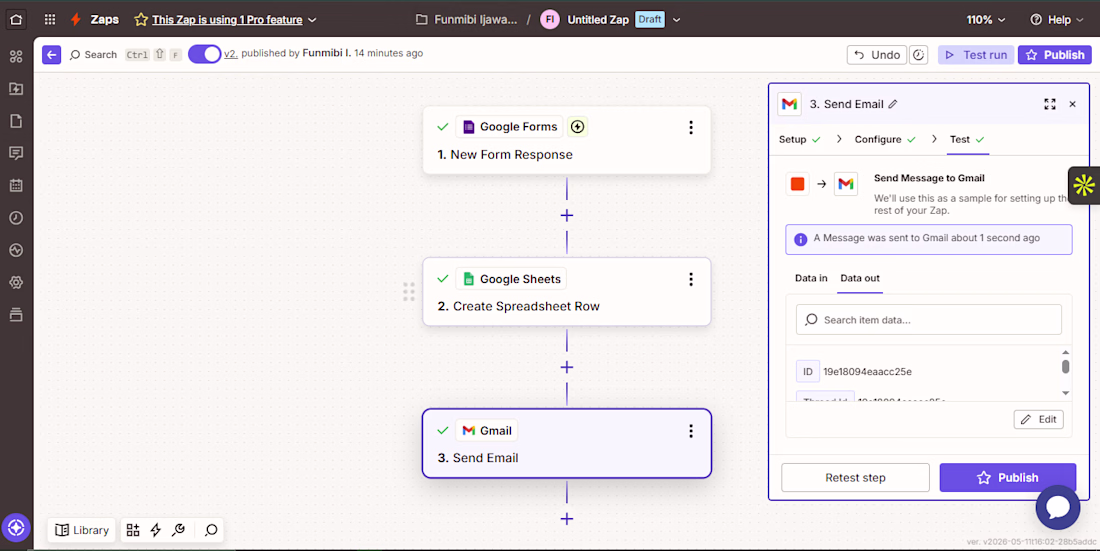Switch to the Configure tab
Image resolution: width=1100 pixels, height=551 pixels.
coord(885,139)
